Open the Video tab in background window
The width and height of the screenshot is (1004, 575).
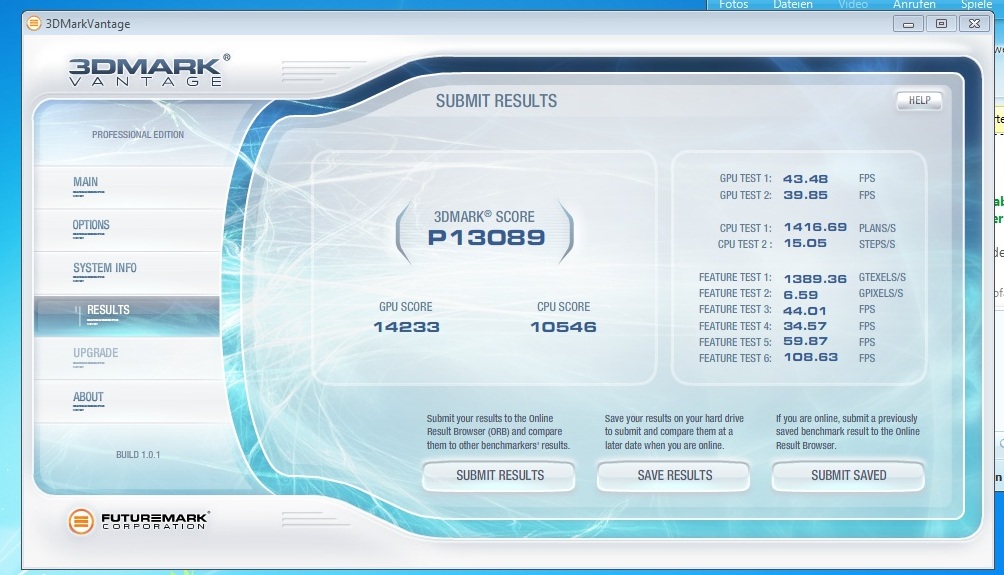853,4
